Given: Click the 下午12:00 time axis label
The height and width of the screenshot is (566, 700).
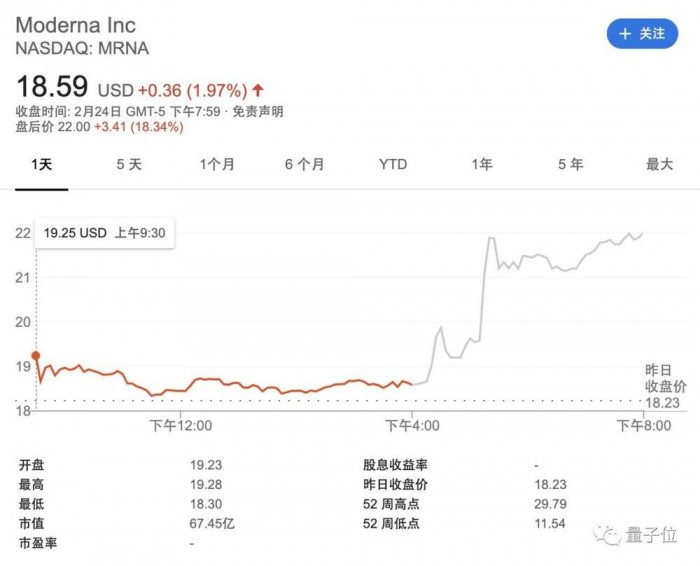Looking at the screenshot, I should pyautogui.click(x=181, y=426).
